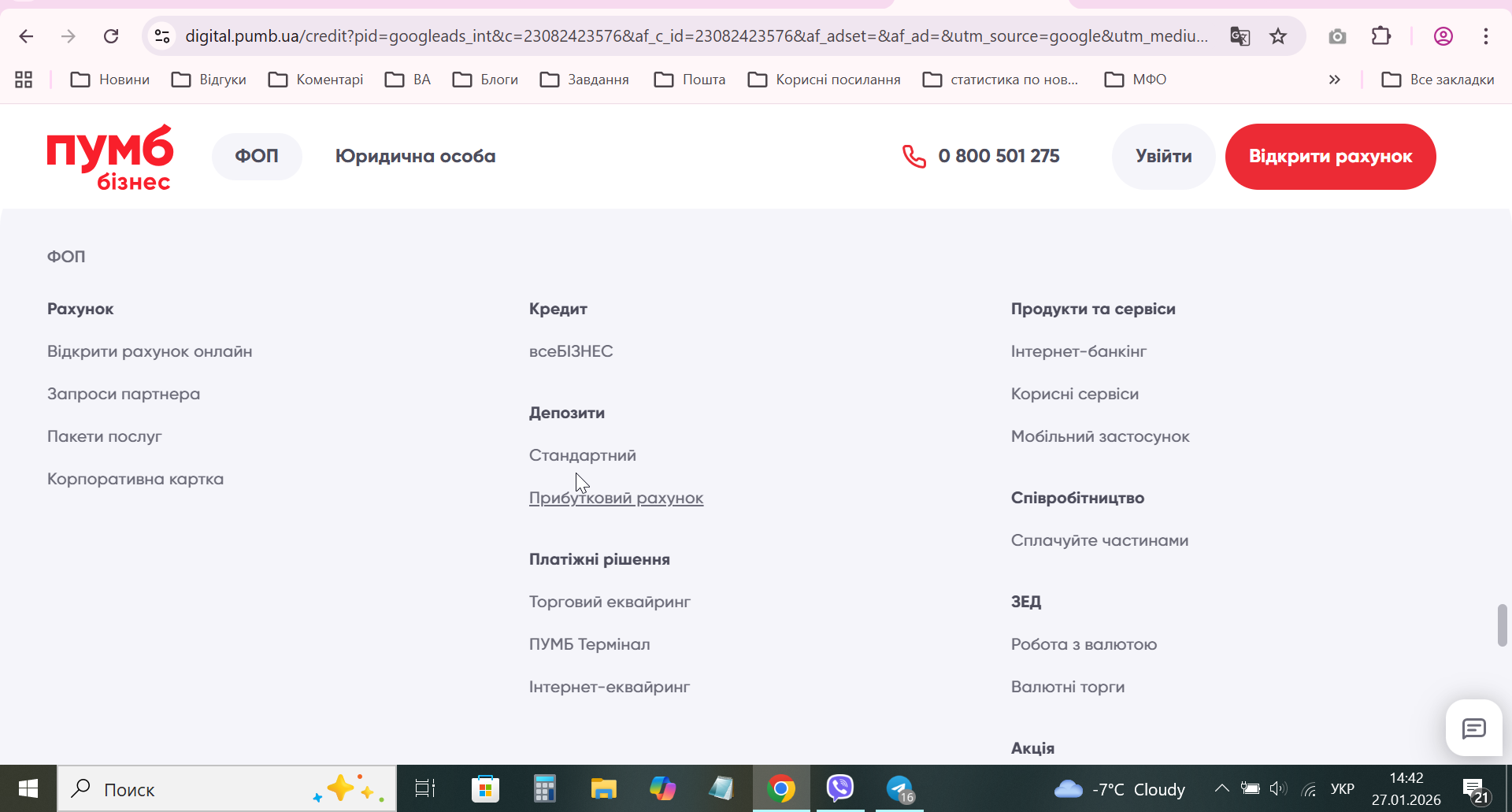1512x812 pixels.
Task: Open the Коментарі bookmark folder
Action: click(x=316, y=80)
